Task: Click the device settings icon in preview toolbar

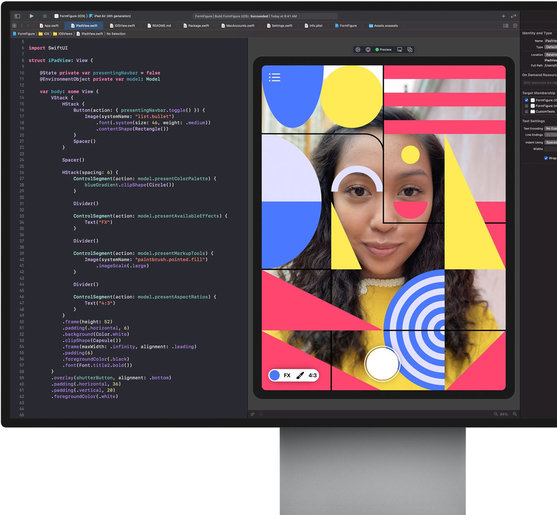Action: point(400,50)
